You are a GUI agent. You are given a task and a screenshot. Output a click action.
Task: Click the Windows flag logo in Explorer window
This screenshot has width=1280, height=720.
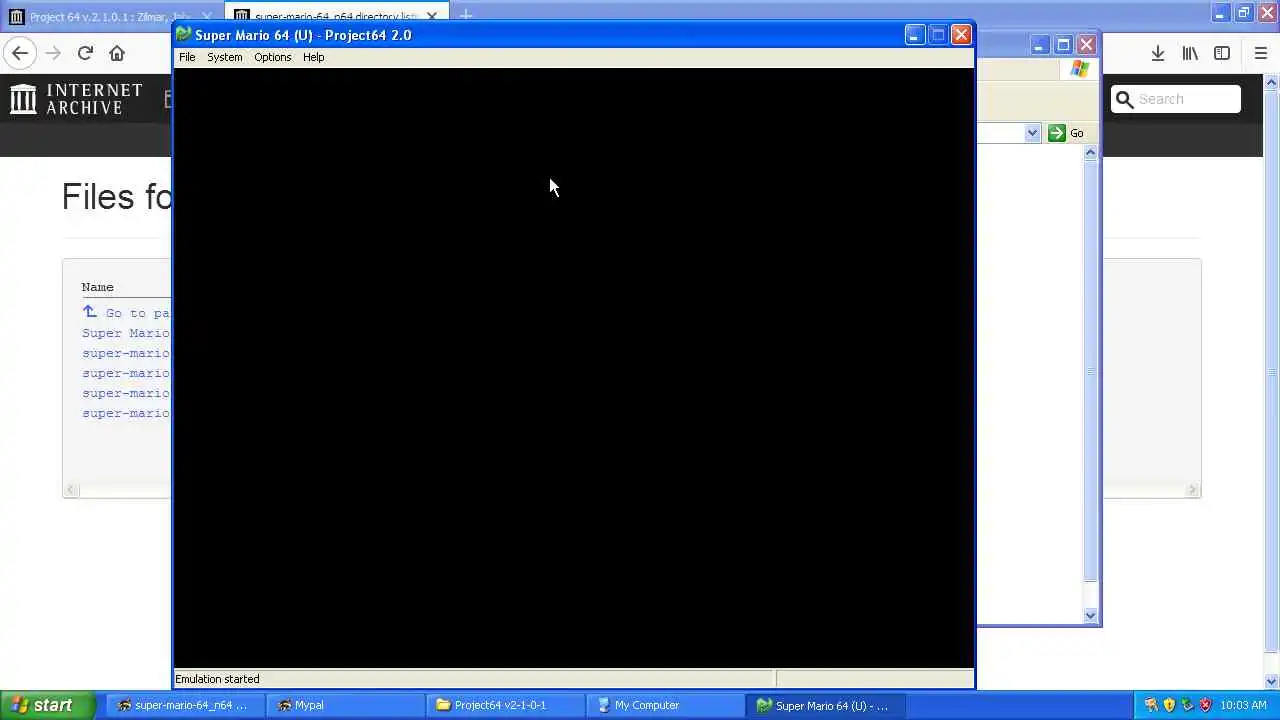[1079, 69]
